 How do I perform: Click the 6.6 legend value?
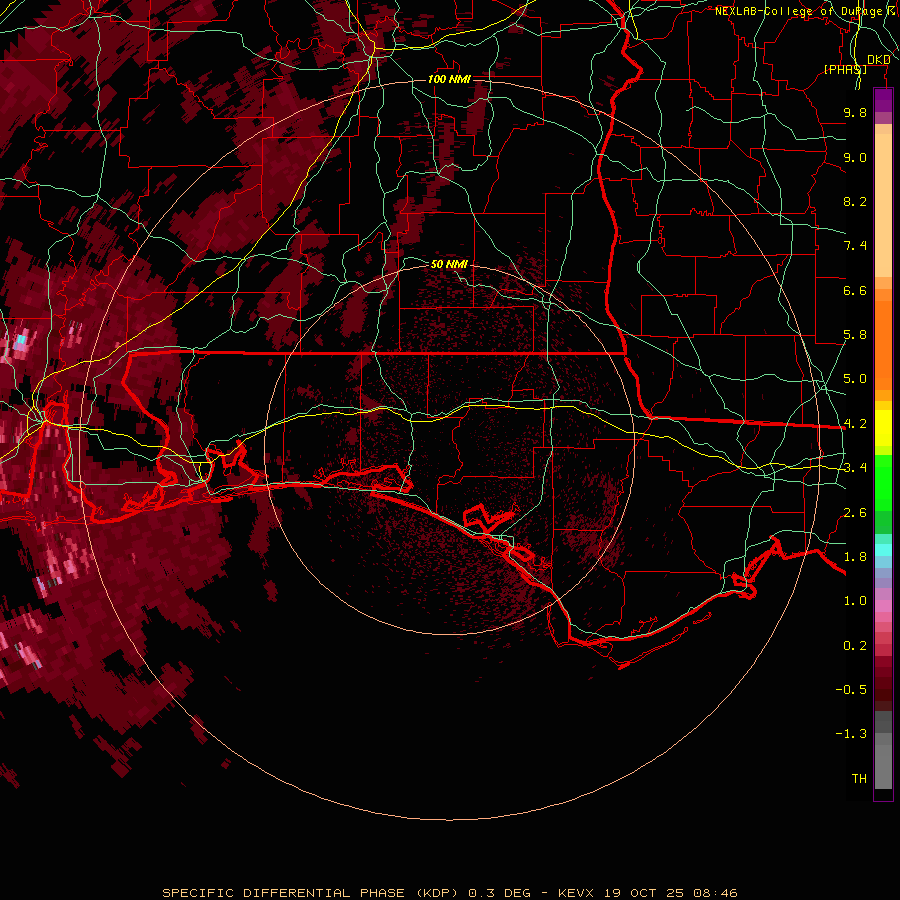(855, 290)
